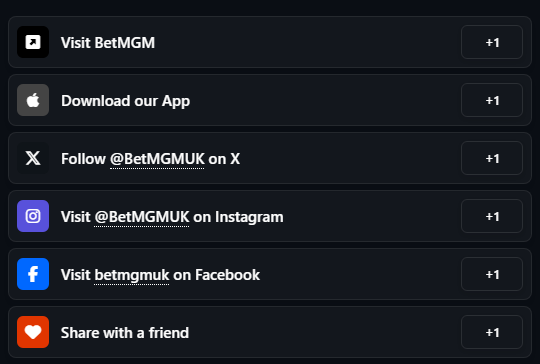
Task: Claim +1 for Visit BetMGM
Action: (x=492, y=42)
